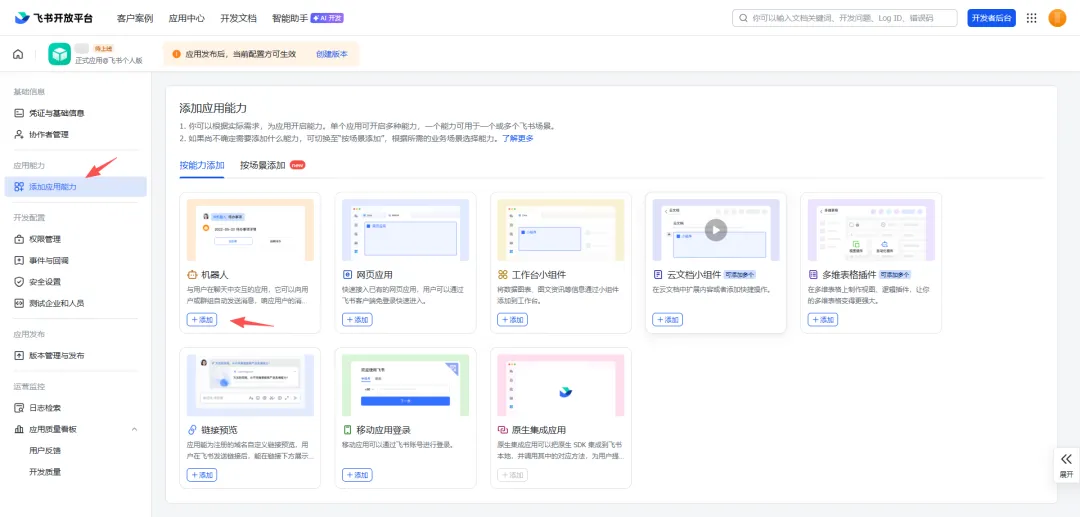The image size is (1080, 517).
Task: Play the 云文档小组件 preview video
Action: tap(716, 230)
